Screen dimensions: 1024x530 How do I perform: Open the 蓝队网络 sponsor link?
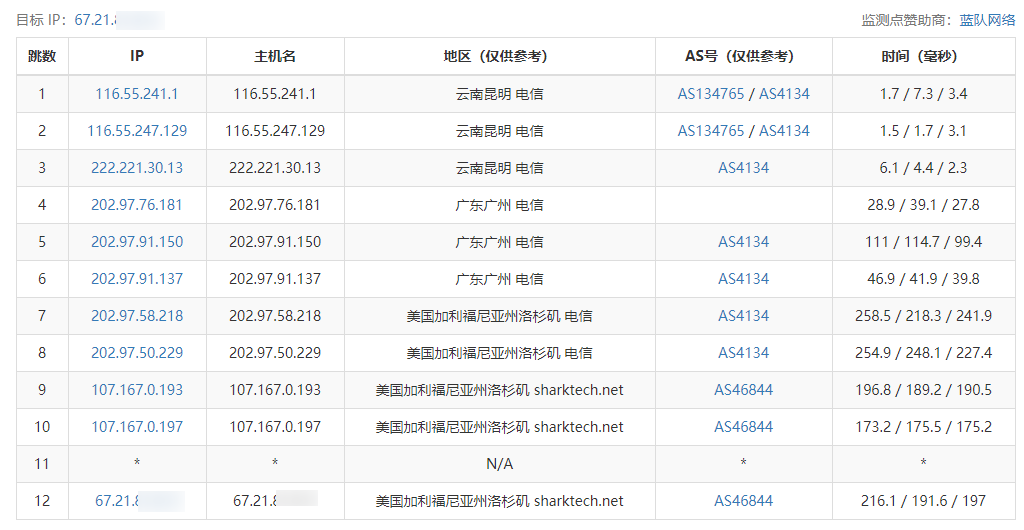[987, 19]
